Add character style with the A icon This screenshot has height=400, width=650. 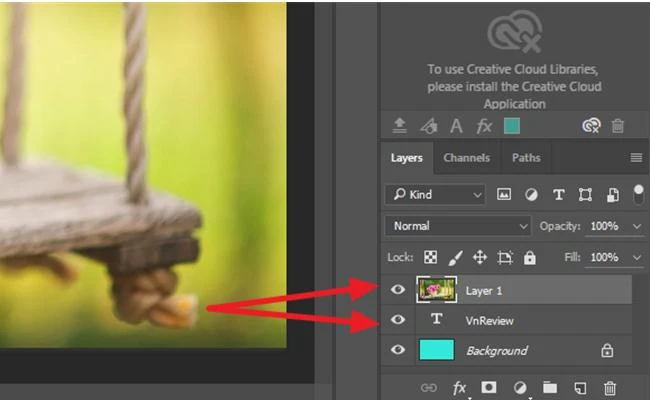[x=456, y=126]
